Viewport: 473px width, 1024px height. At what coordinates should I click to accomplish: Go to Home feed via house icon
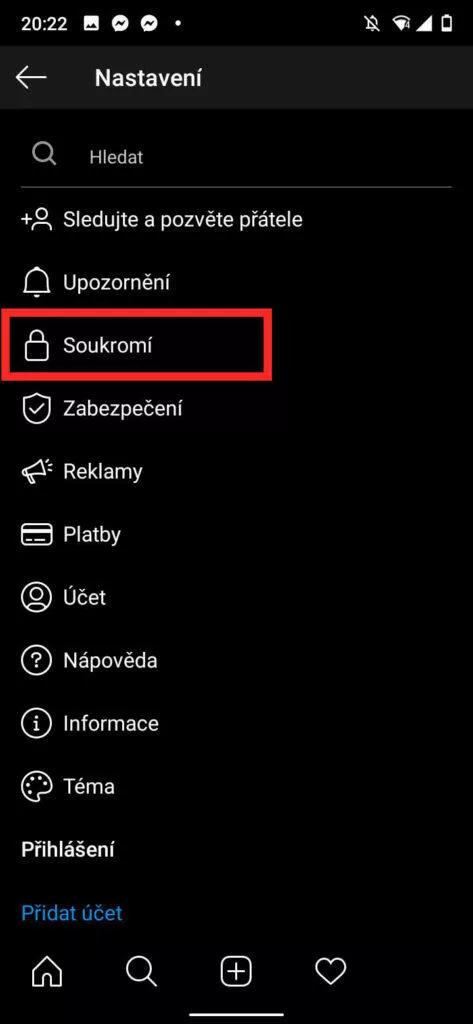[x=47, y=972]
